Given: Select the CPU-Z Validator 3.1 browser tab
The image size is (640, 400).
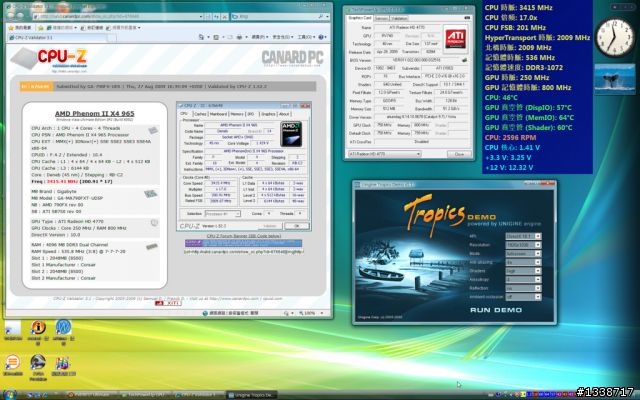Looking at the screenshot, I should (57, 38).
